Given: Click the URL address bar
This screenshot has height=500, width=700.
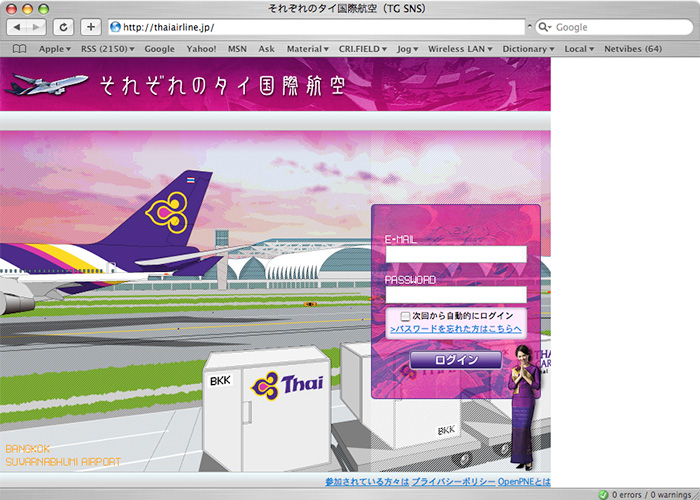Looking at the screenshot, I should coord(317,27).
